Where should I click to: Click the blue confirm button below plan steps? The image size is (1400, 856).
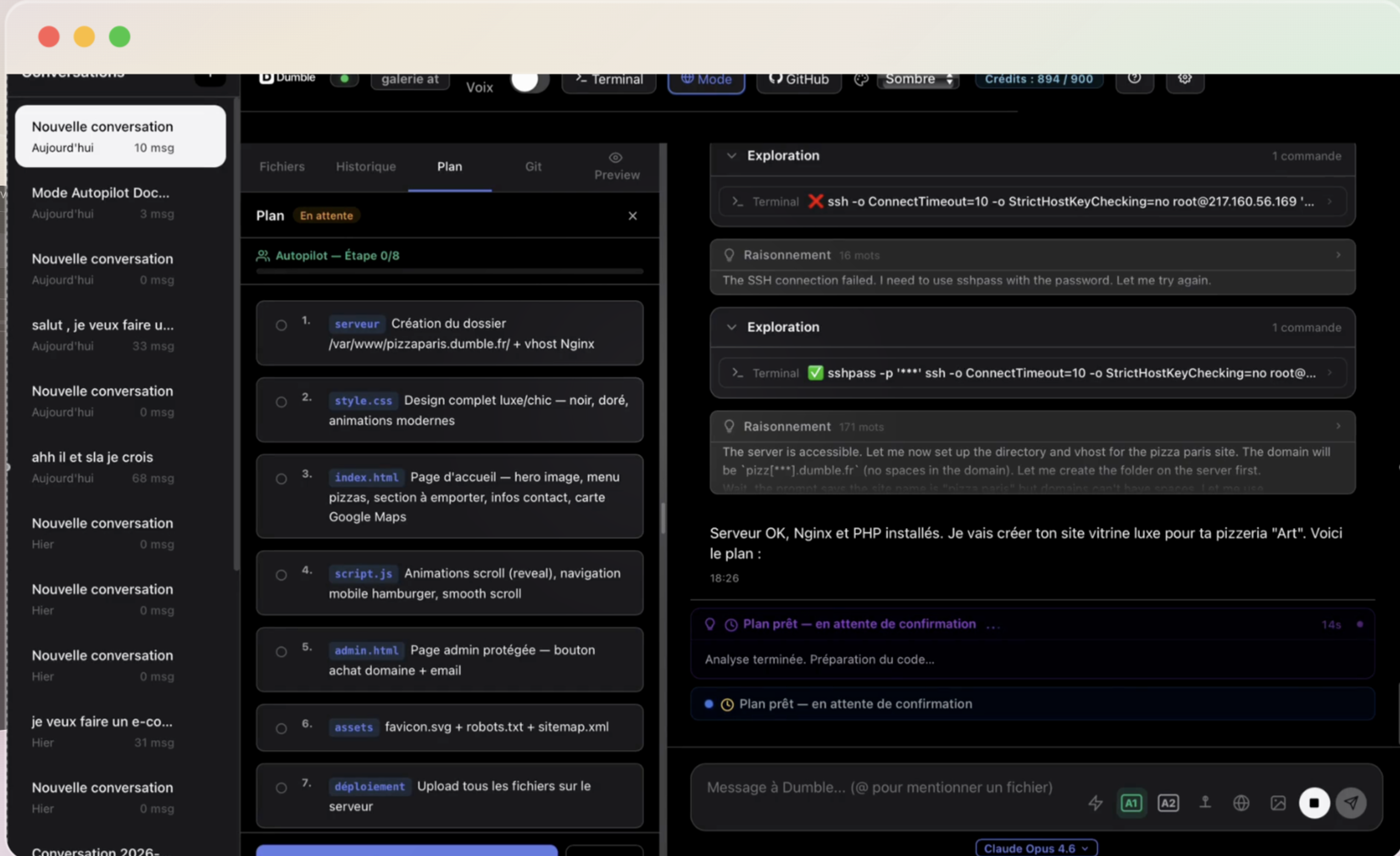(407, 850)
